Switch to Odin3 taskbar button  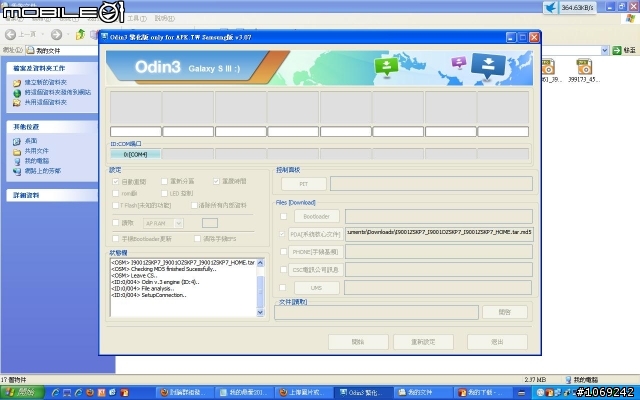point(362,393)
